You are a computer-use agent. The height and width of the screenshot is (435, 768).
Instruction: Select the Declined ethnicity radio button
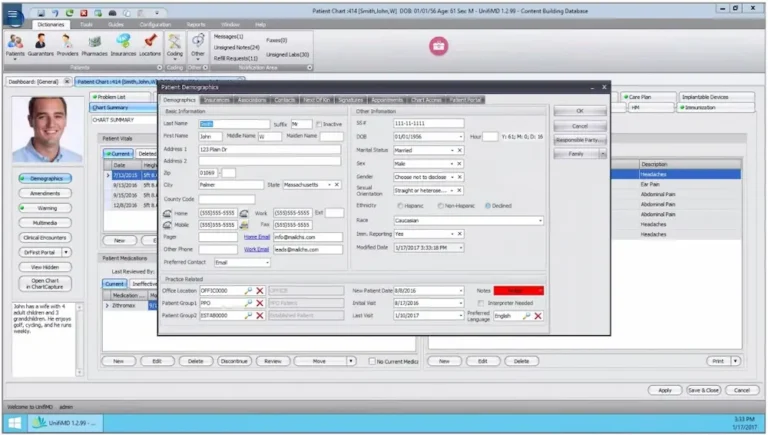(x=488, y=206)
